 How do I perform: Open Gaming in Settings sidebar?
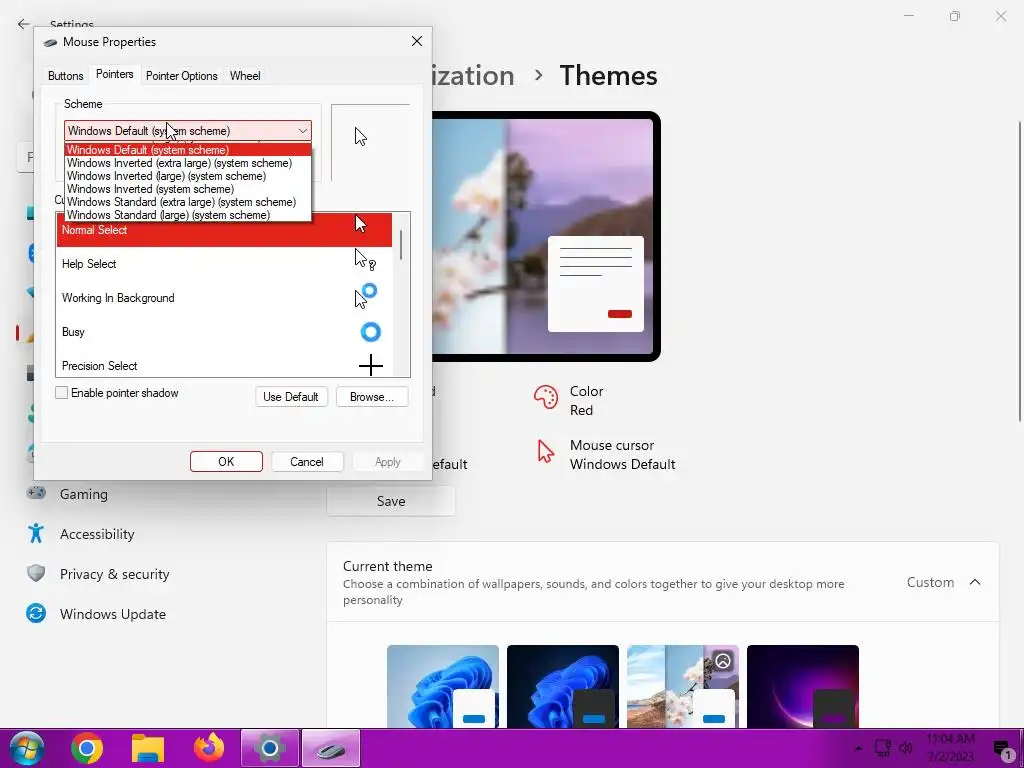[x=84, y=494]
